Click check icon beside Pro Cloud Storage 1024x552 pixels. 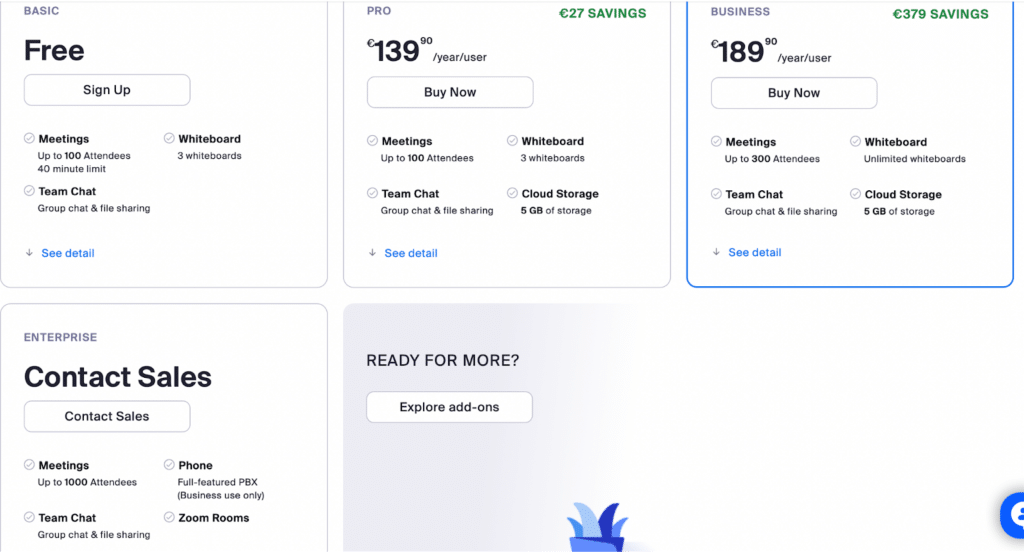pyautogui.click(x=512, y=194)
